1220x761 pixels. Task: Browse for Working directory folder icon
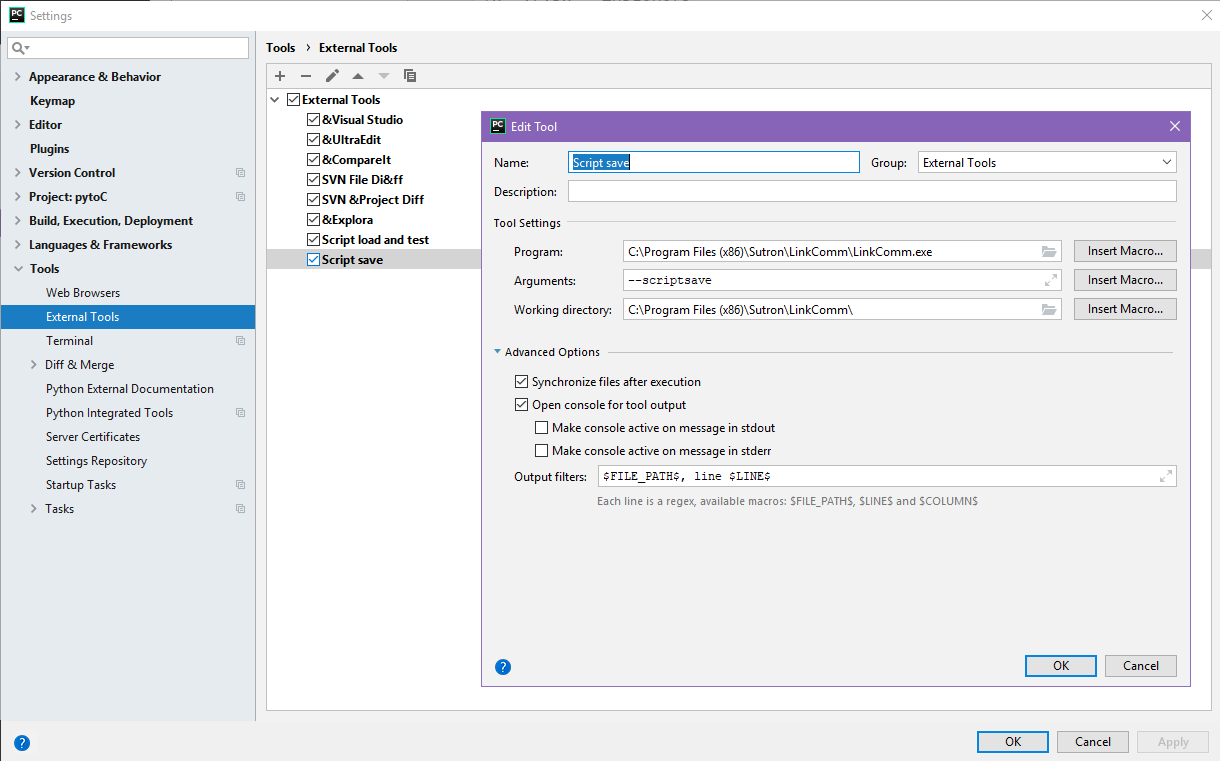point(1049,310)
